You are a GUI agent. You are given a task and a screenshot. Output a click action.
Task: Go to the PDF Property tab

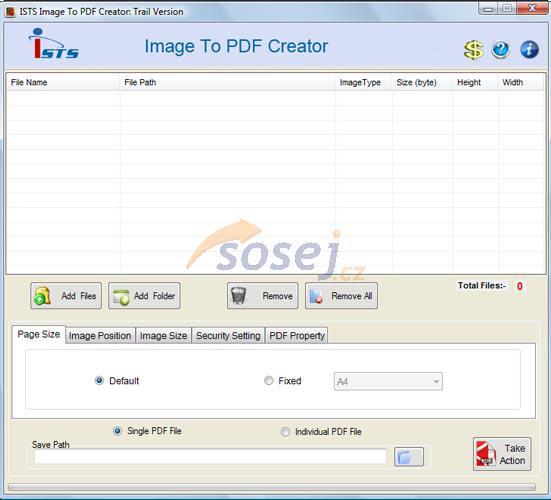(x=297, y=336)
